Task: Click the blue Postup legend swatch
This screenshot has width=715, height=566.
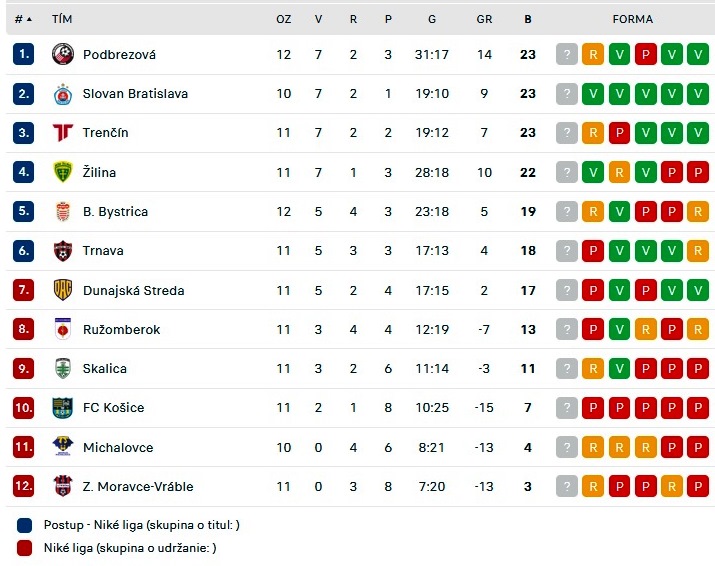Action: [x=25, y=525]
